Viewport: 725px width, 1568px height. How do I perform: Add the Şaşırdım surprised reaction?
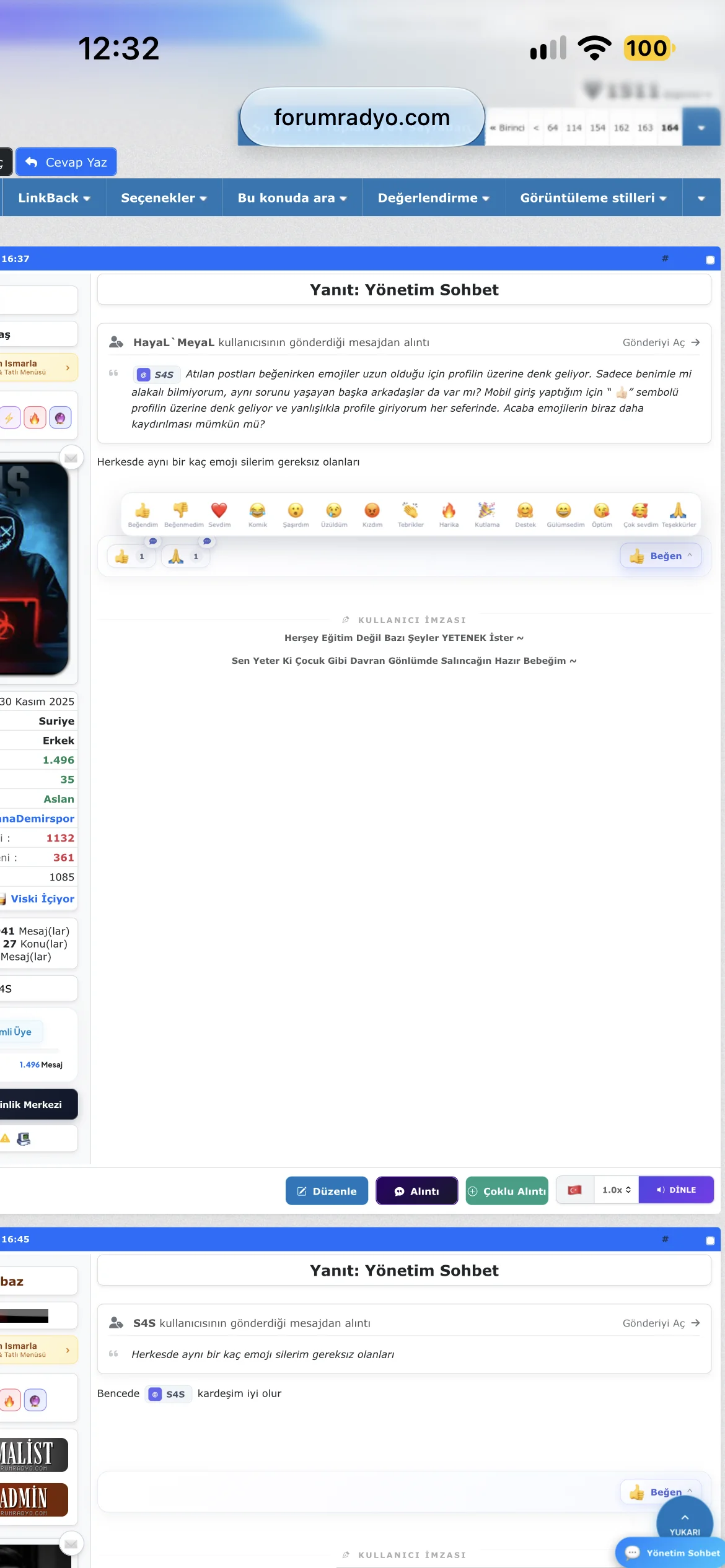click(296, 514)
